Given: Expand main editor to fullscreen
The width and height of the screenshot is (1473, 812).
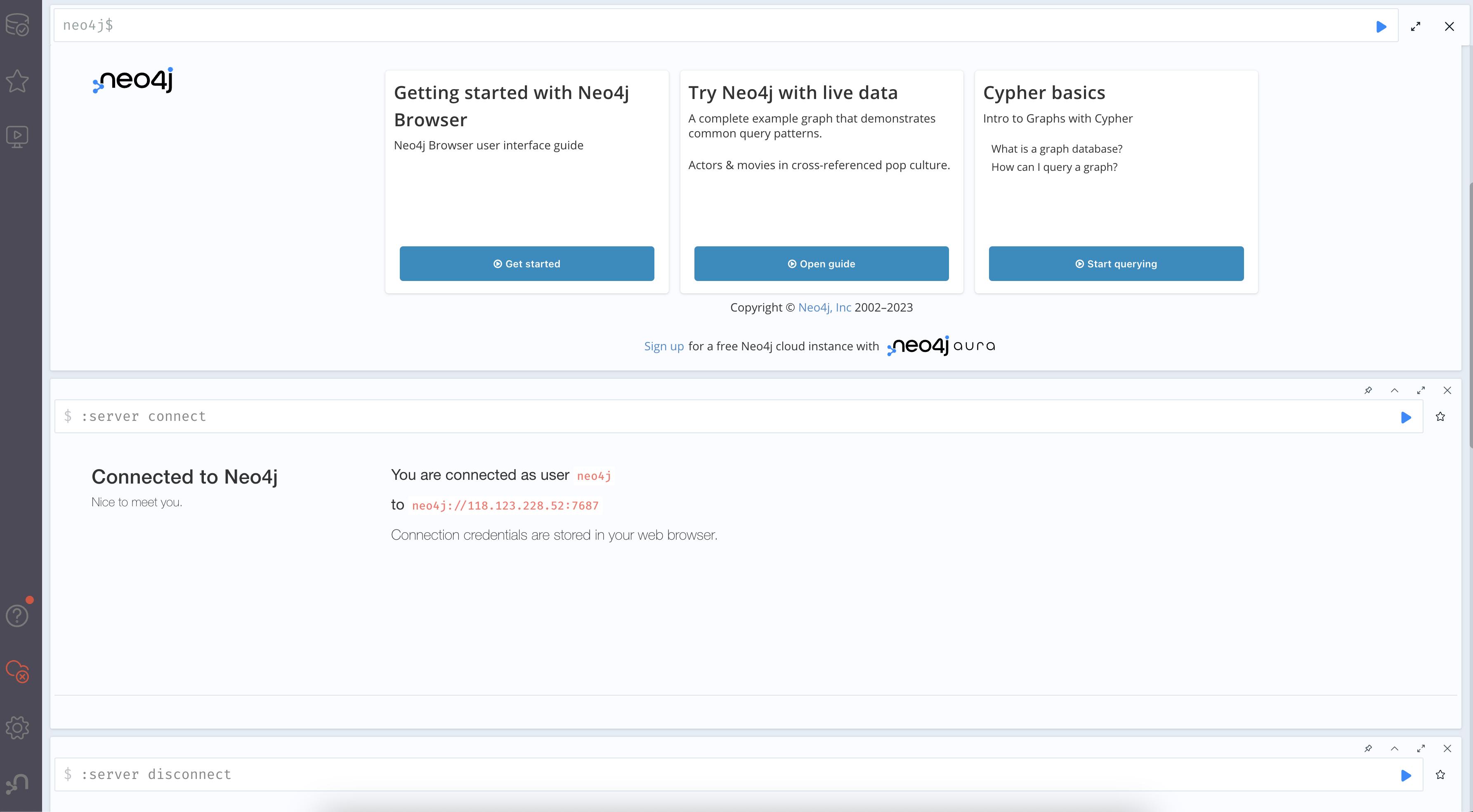Looking at the screenshot, I should pyautogui.click(x=1416, y=26).
